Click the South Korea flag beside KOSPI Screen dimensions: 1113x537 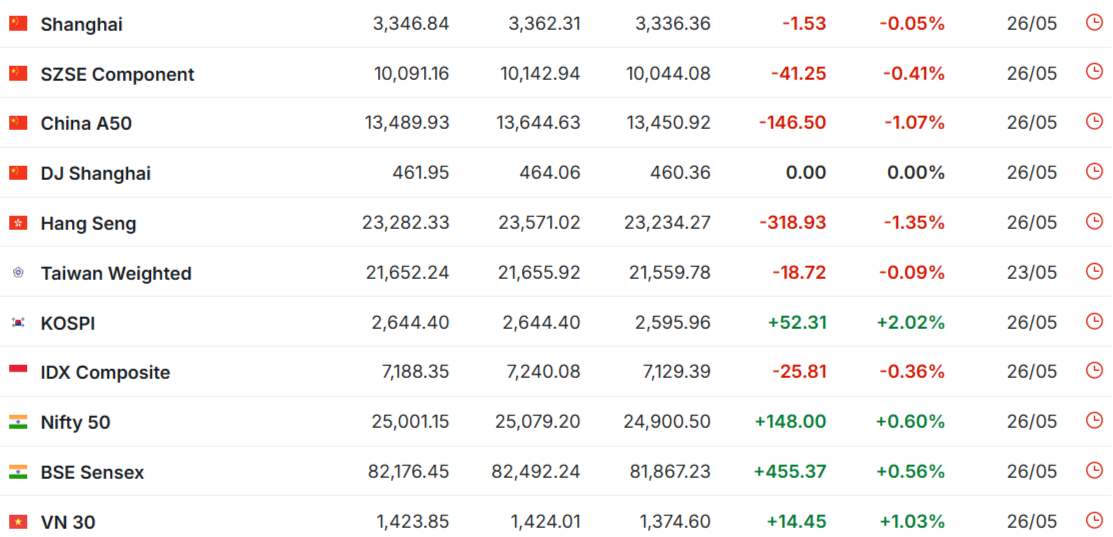pos(18,323)
